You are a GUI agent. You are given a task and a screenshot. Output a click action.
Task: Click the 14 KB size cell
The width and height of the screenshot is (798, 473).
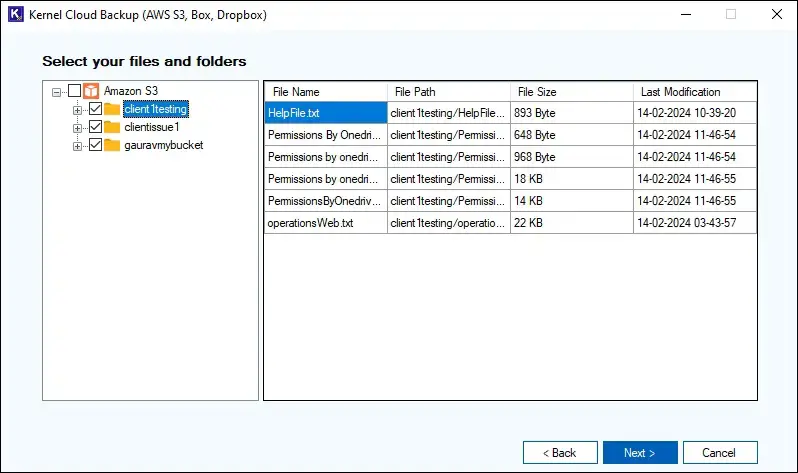point(572,201)
